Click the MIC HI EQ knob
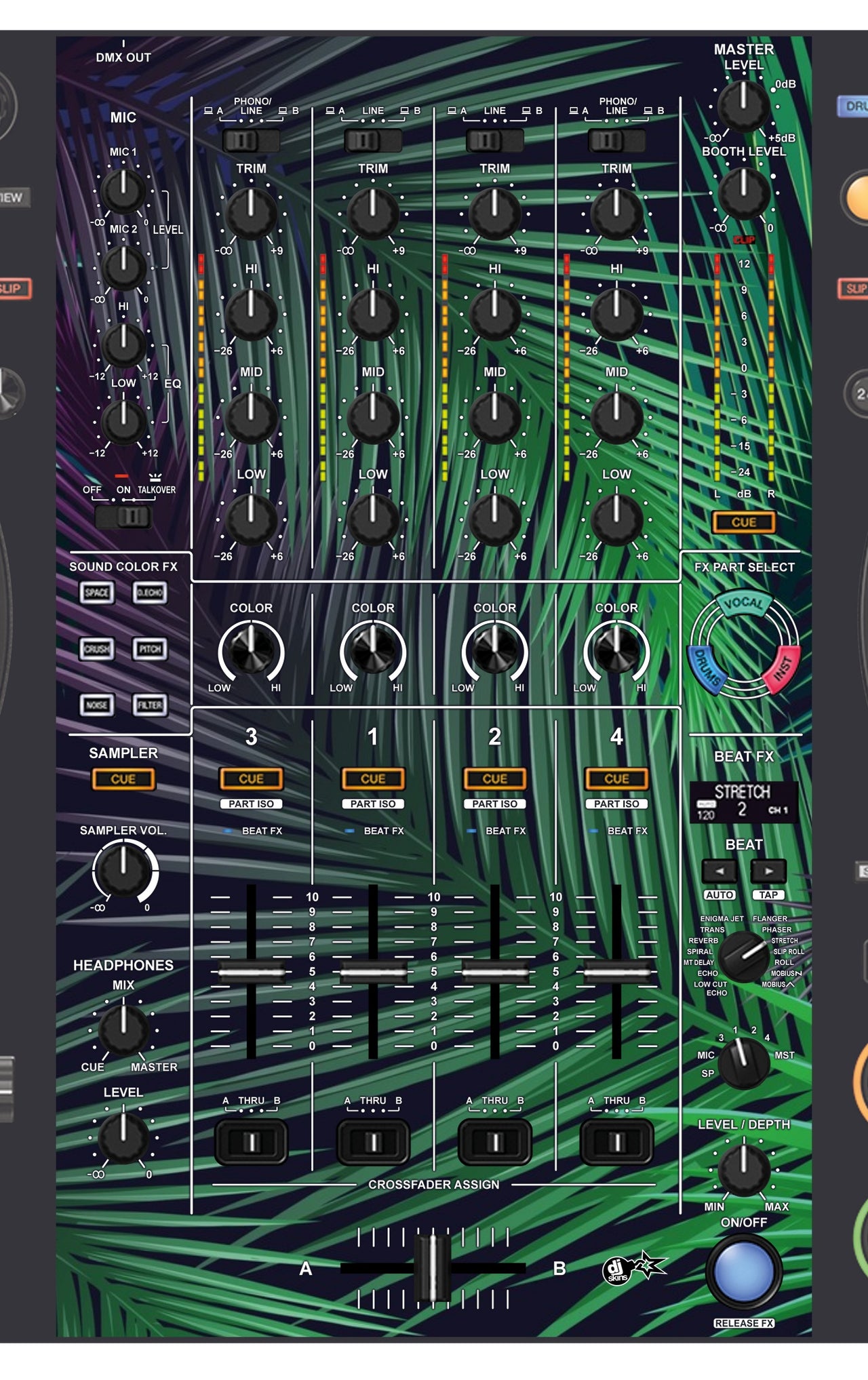 [x=123, y=344]
